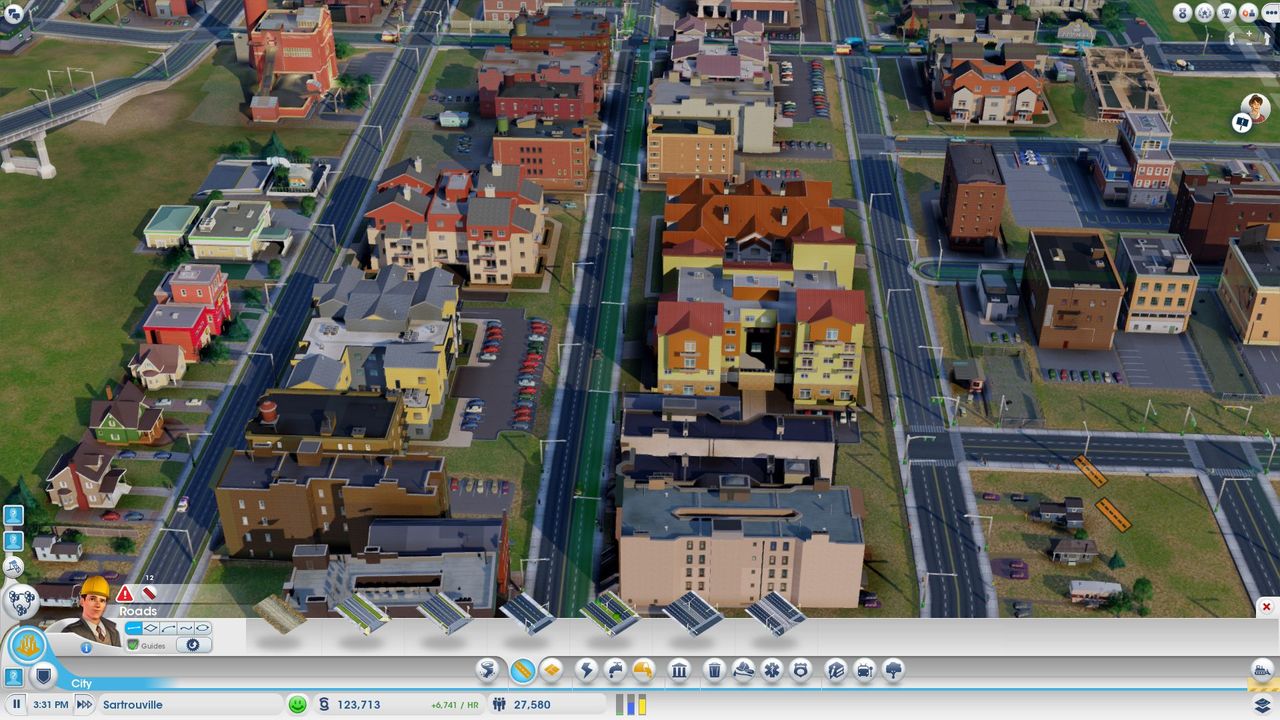Open the Police badge menu
The height and width of the screenshot is (720, 1280).
tap(800, 670)
